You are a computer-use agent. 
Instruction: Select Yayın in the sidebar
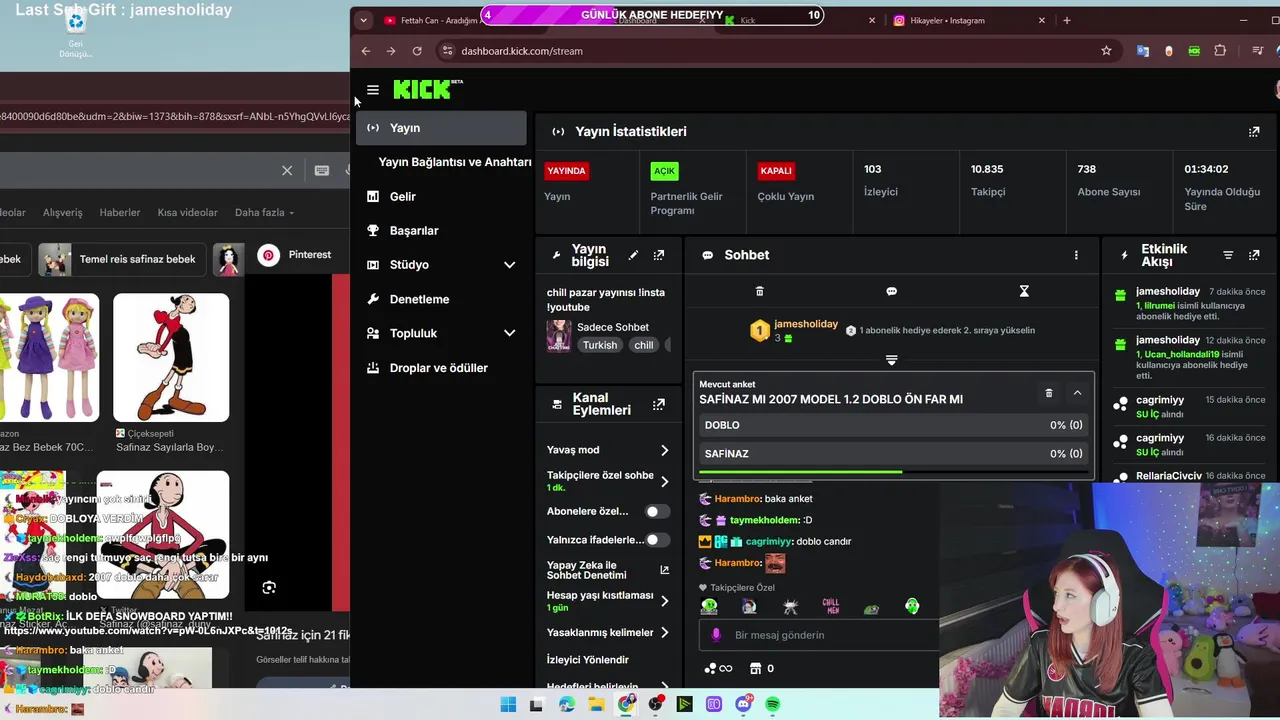[x=441, y=128]
